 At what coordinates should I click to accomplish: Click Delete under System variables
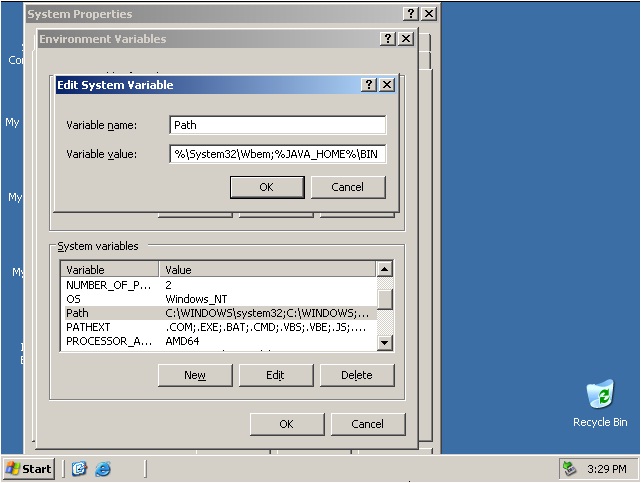(356, 375)
